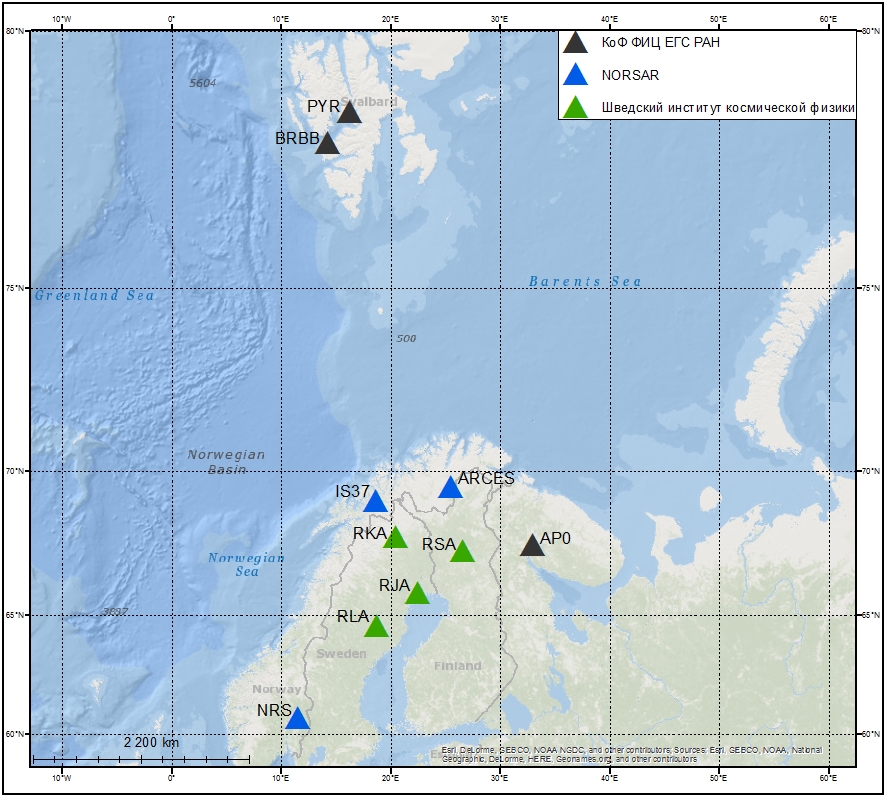
Task: Click the Barents Sea label
Action: tap(585, 282)
